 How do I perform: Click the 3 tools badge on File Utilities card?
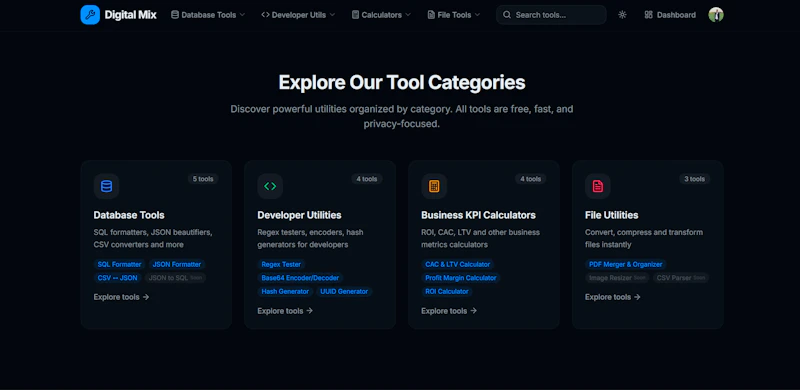coord(694,179)
